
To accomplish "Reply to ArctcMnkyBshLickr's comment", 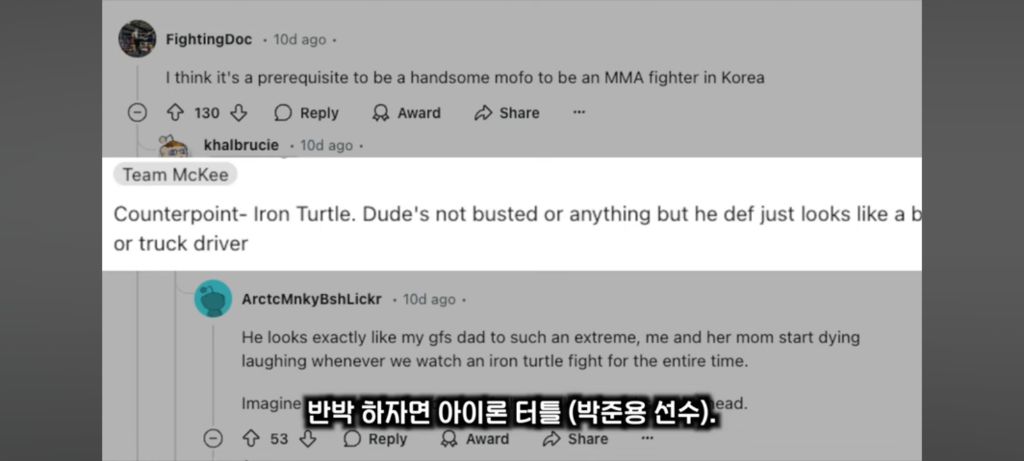I will 376,438.
